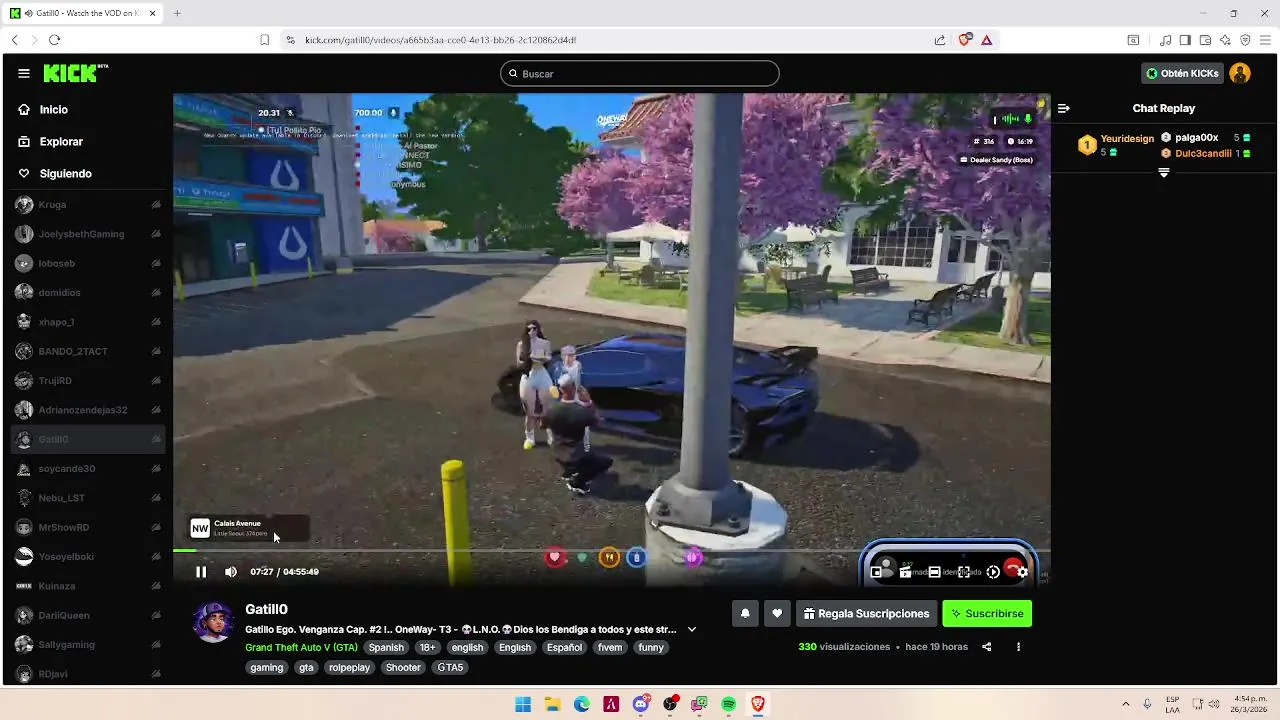Create a clip from the video
The image size is (1280, 720).
905,572
